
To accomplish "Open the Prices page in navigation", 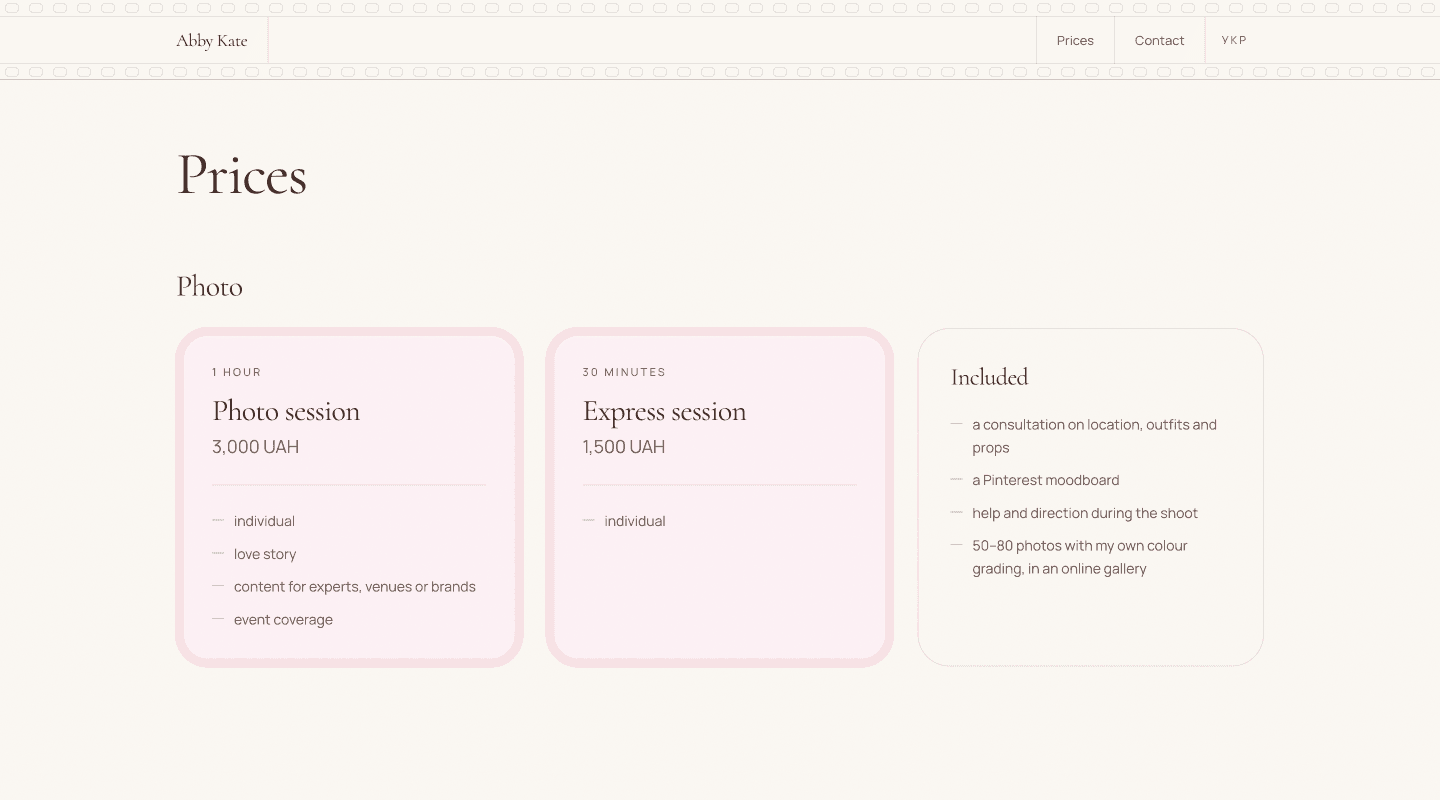I will point(1075,40).
